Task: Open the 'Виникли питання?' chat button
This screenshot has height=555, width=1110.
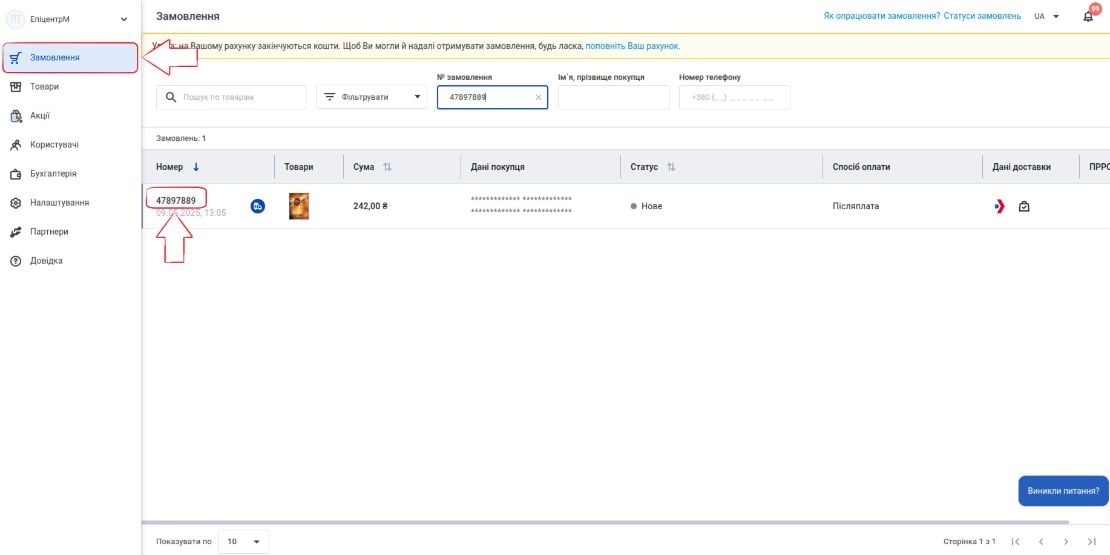Action: pos(1063,491)
